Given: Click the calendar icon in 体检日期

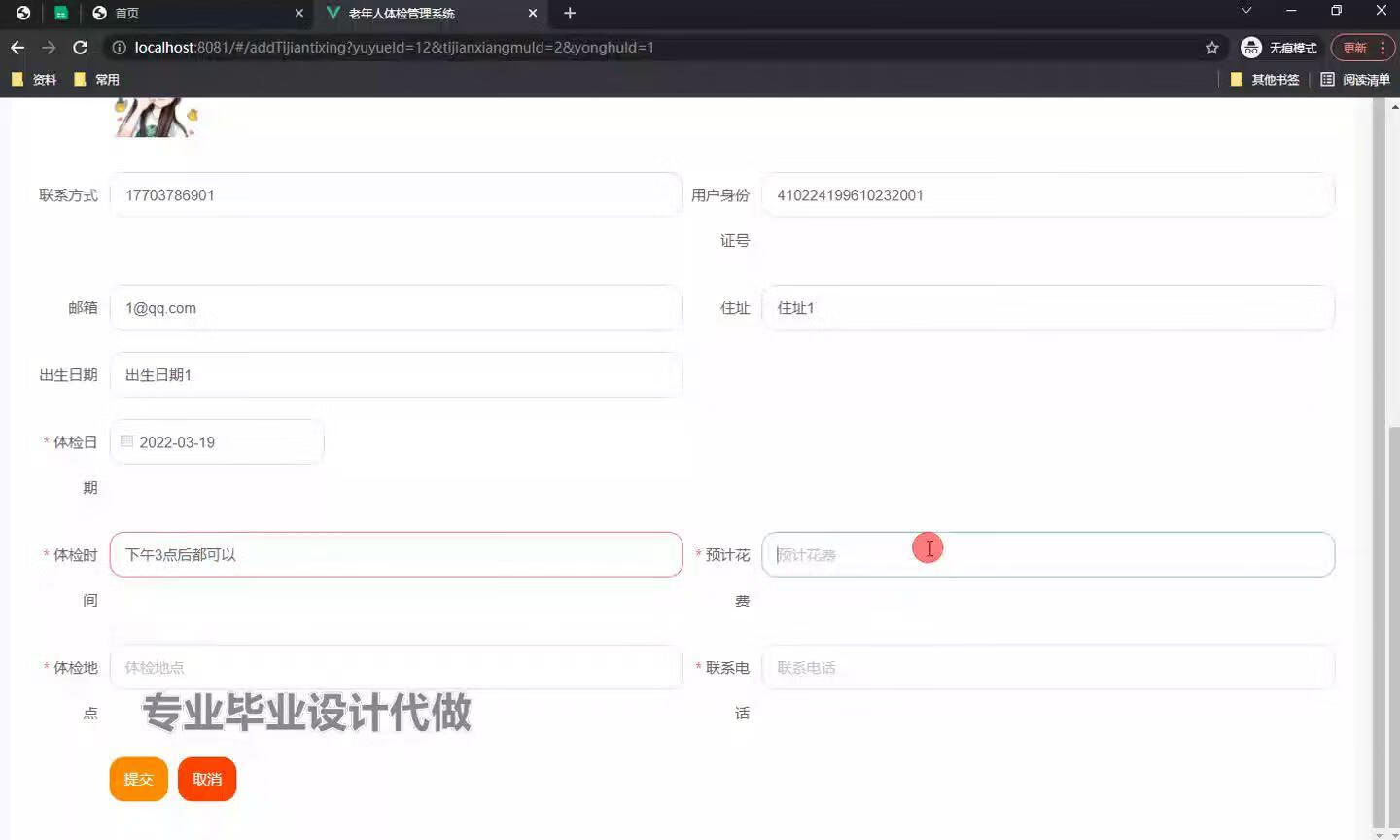Looking at the screenshot, I should [x=126, y=441].
